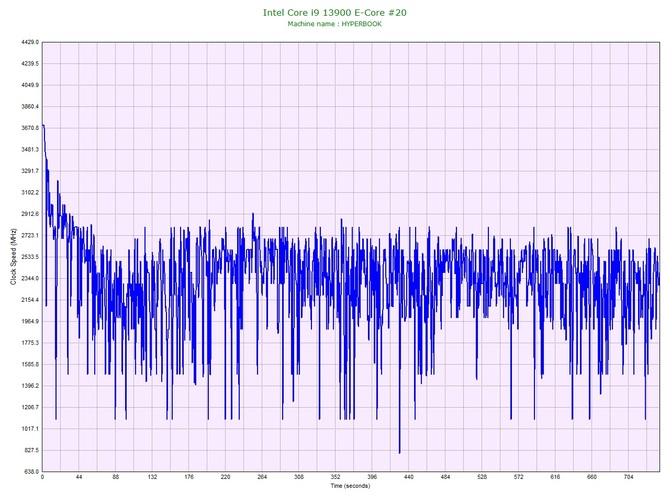Click the 'Time (seconds)' axis label
Image resolution: width=670 pixels, height=503 pixels.
350,486
